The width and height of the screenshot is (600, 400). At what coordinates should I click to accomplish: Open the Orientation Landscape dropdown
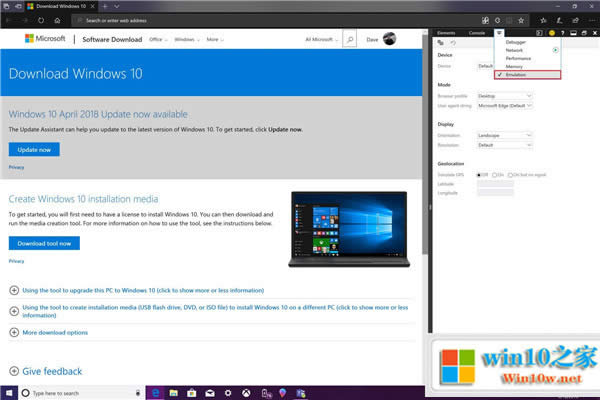[x=505, y=135]
